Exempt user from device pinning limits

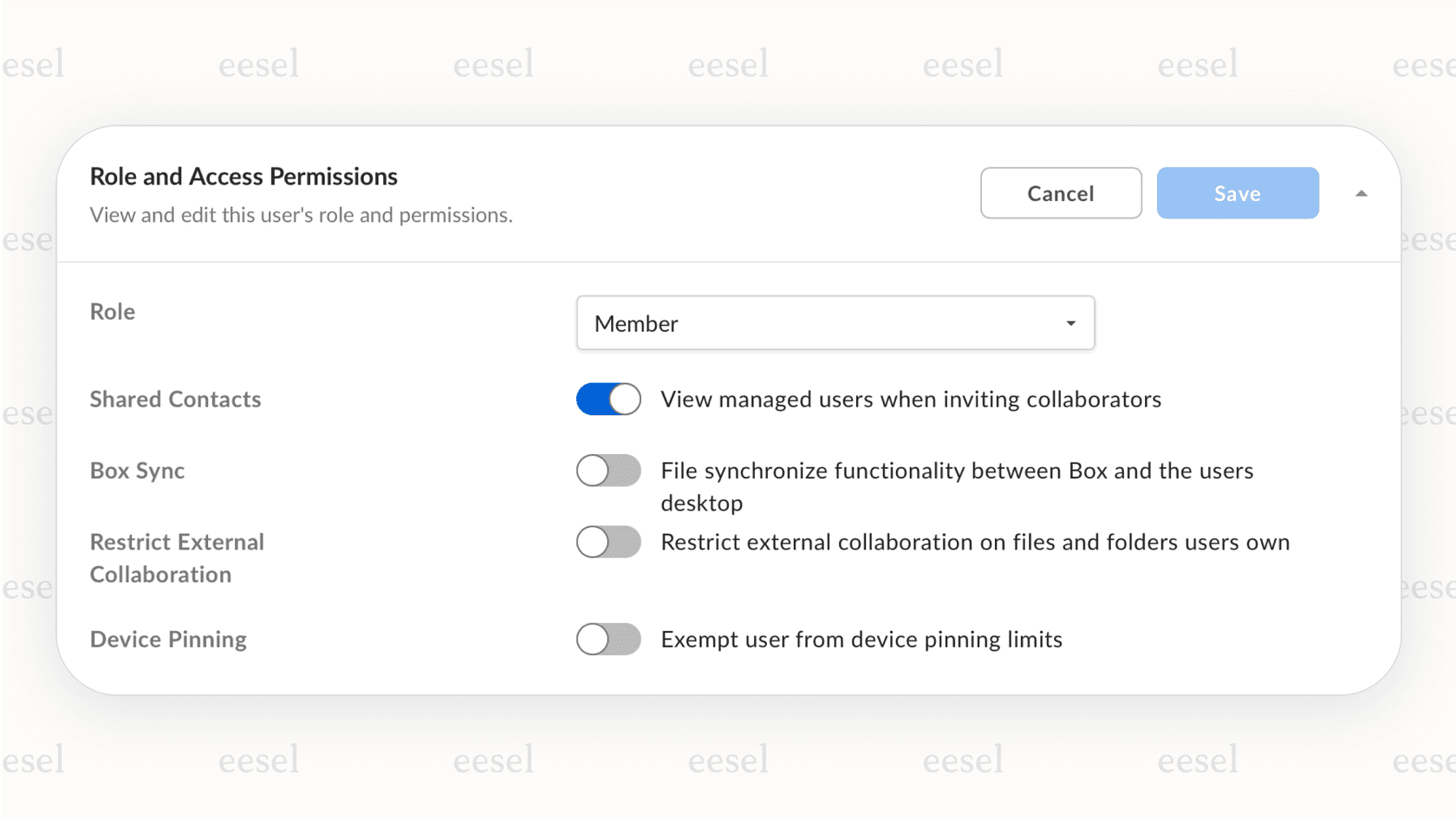point(608,640)
